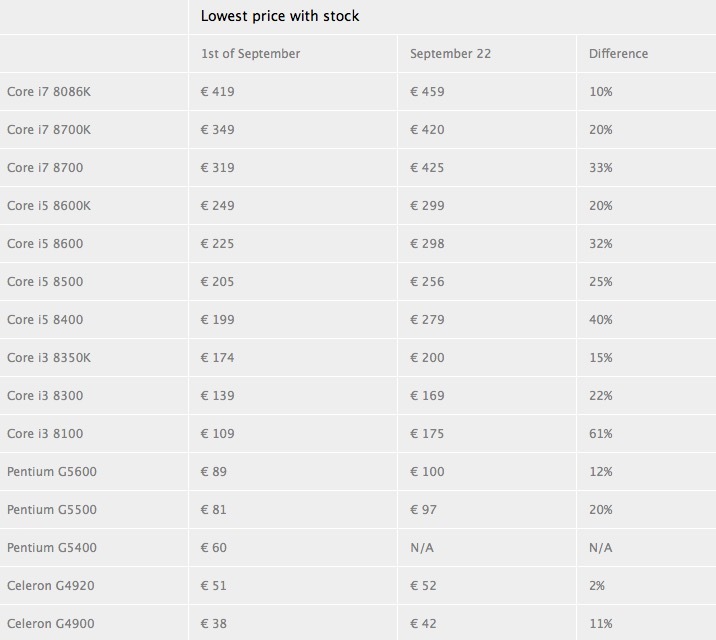
Task: Click the 11% difference for Celeron G4900
Action: click(600, 624)
